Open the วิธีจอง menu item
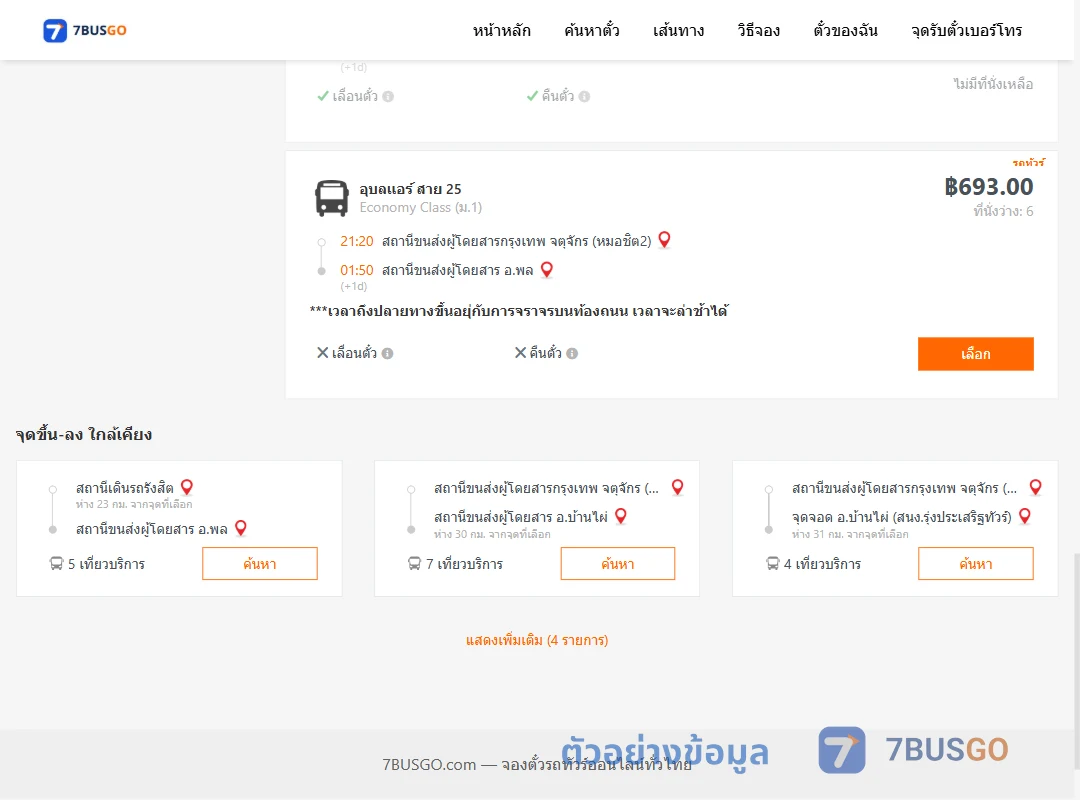This screenshot has height=800, width=1080. 758,30
